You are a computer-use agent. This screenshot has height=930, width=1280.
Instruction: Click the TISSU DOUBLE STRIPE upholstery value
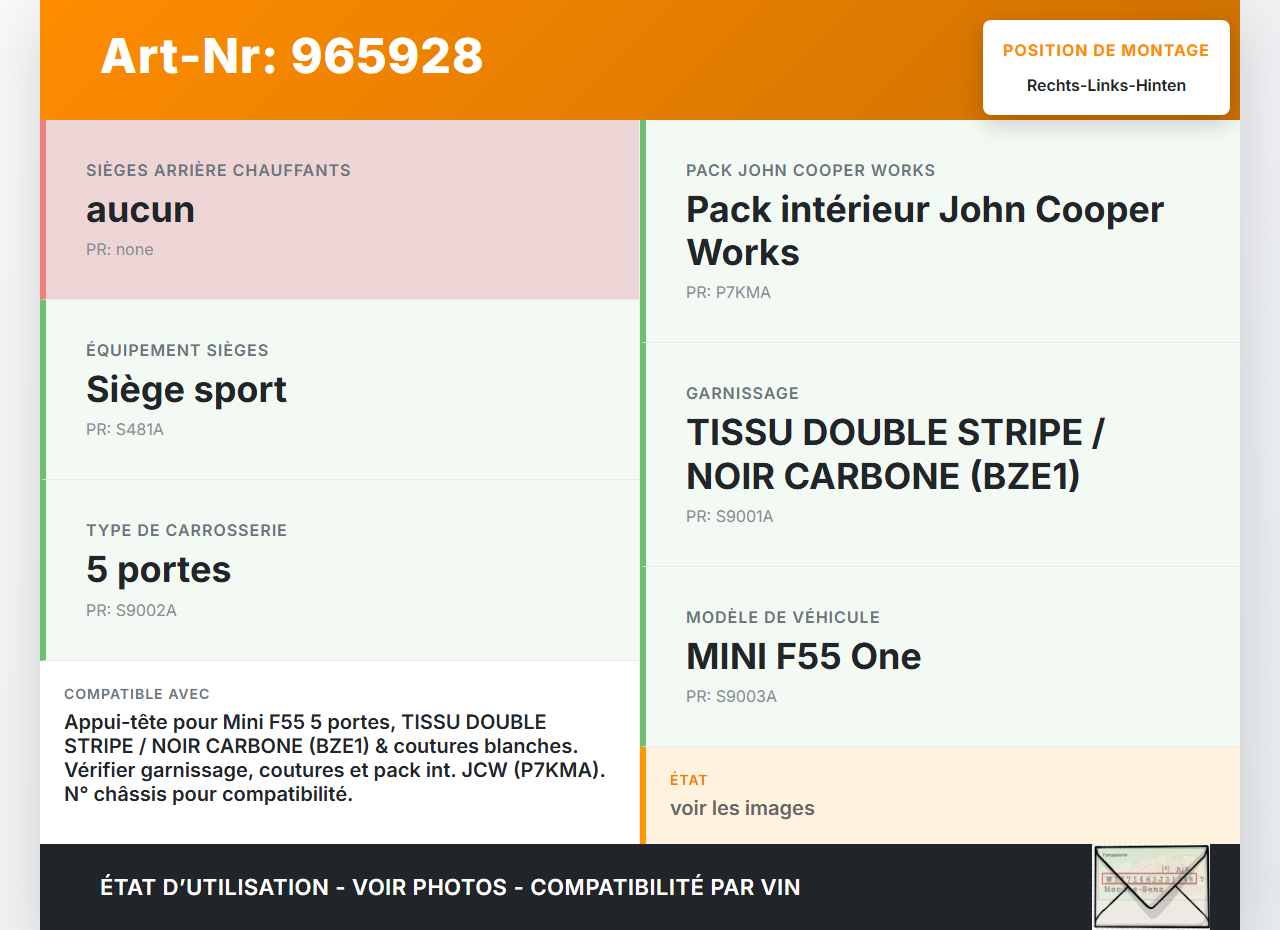click(894, 454)
